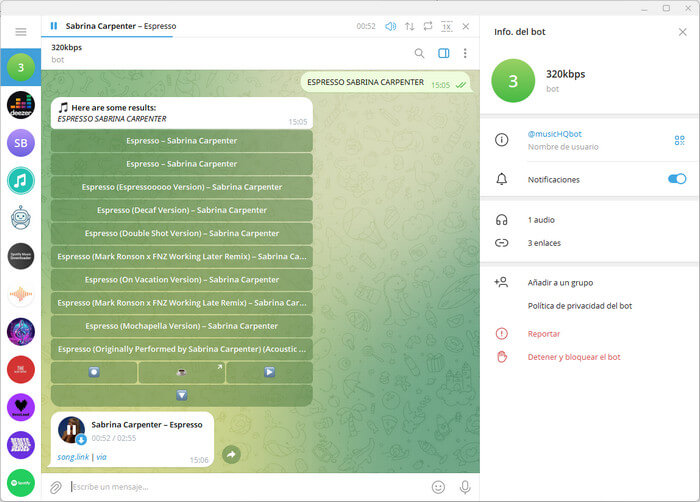Screen dimensions: 700x502
Task: Open the red circle avatar chat
Action: [21, 369]
